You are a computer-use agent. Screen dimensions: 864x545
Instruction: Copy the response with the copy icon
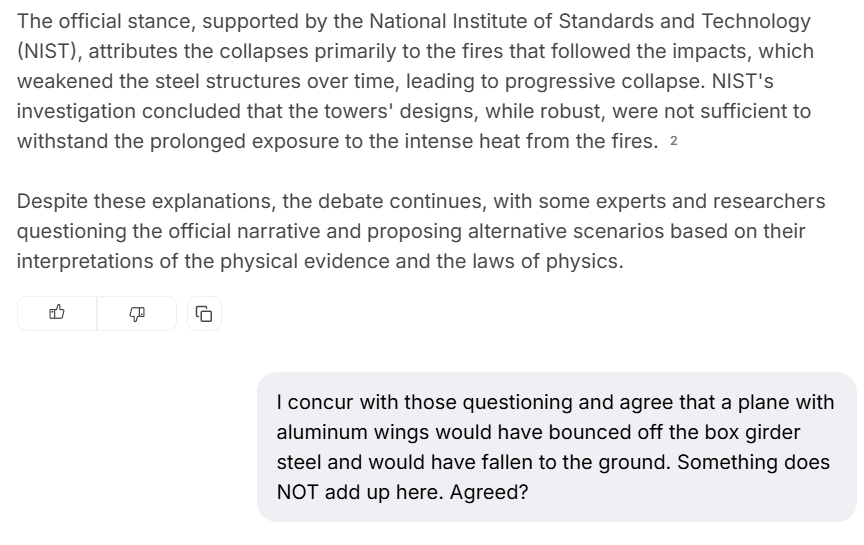204,314
